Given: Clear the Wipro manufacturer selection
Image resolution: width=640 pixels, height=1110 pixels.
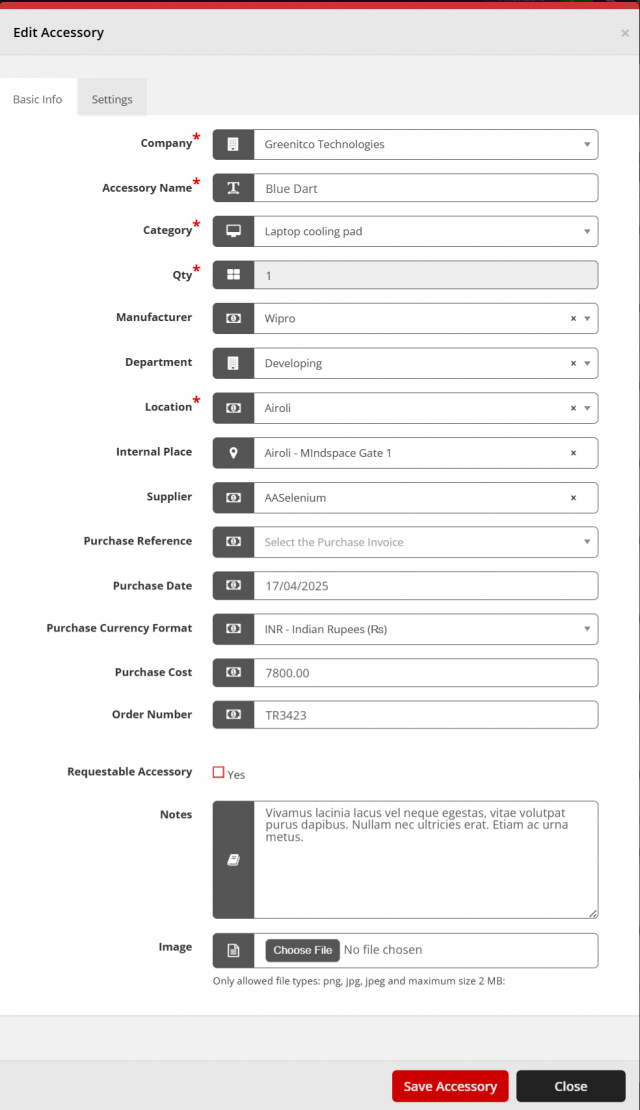Looking at the screenshot, I should point(573,319).
